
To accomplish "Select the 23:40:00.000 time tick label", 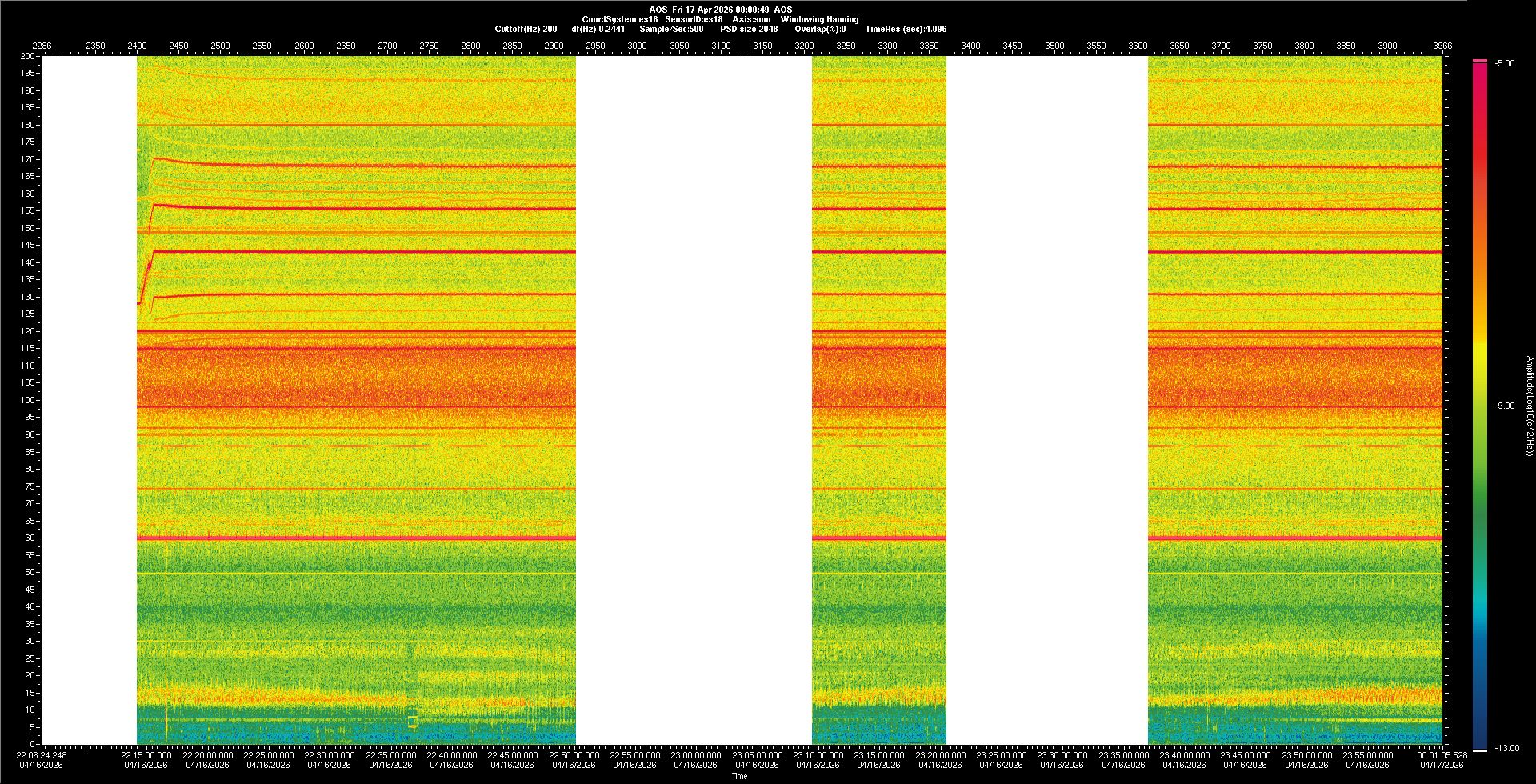I will (1184, 755).
